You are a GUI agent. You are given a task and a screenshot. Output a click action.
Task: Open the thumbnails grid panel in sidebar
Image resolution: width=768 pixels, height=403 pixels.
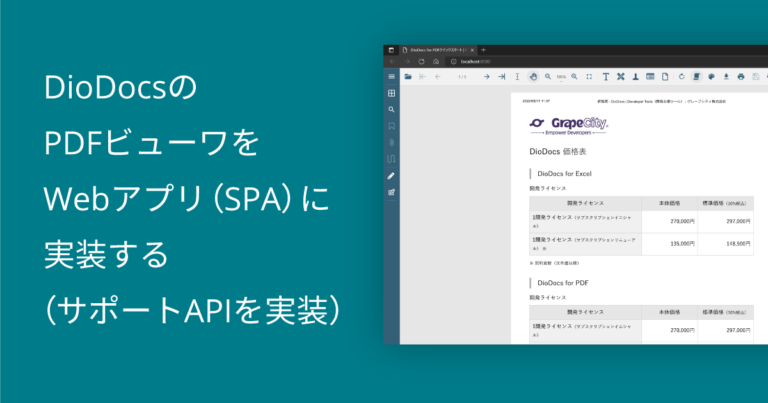coord(391,93)
